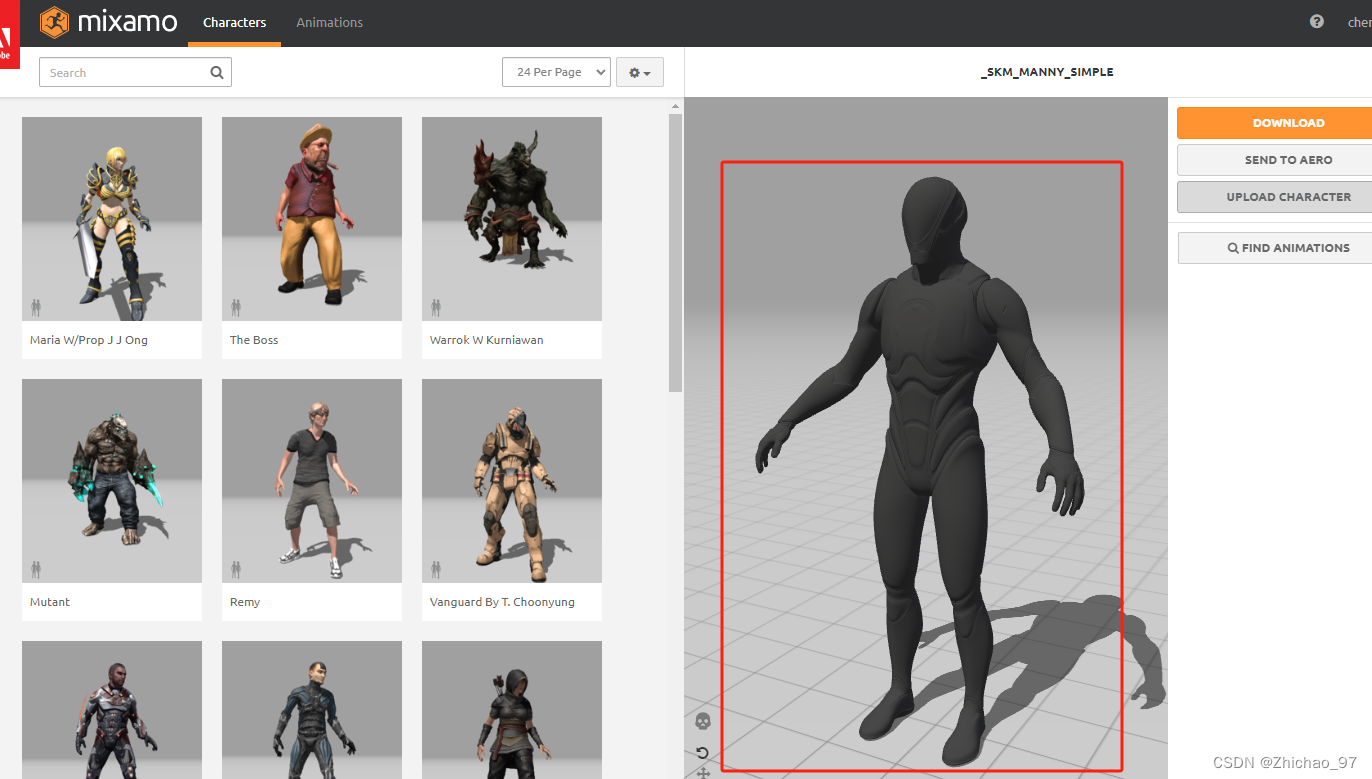Click the search magnifier icon
1372x779 pixels.
coord(217,72)
